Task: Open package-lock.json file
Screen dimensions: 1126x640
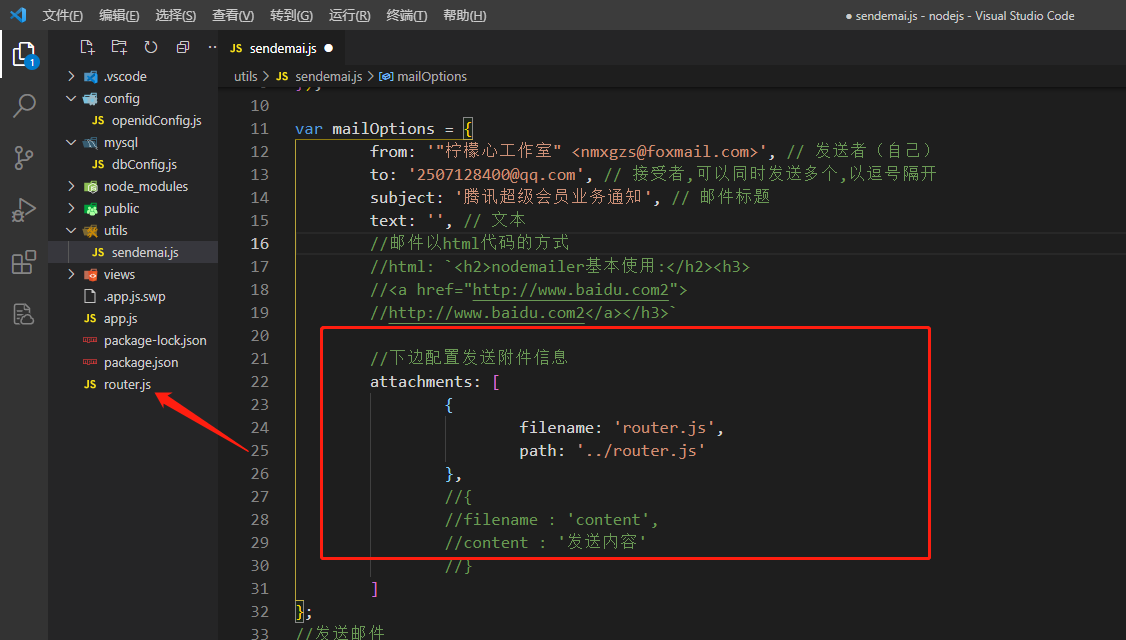Action: pyautogui.click(x=154, y=340)
